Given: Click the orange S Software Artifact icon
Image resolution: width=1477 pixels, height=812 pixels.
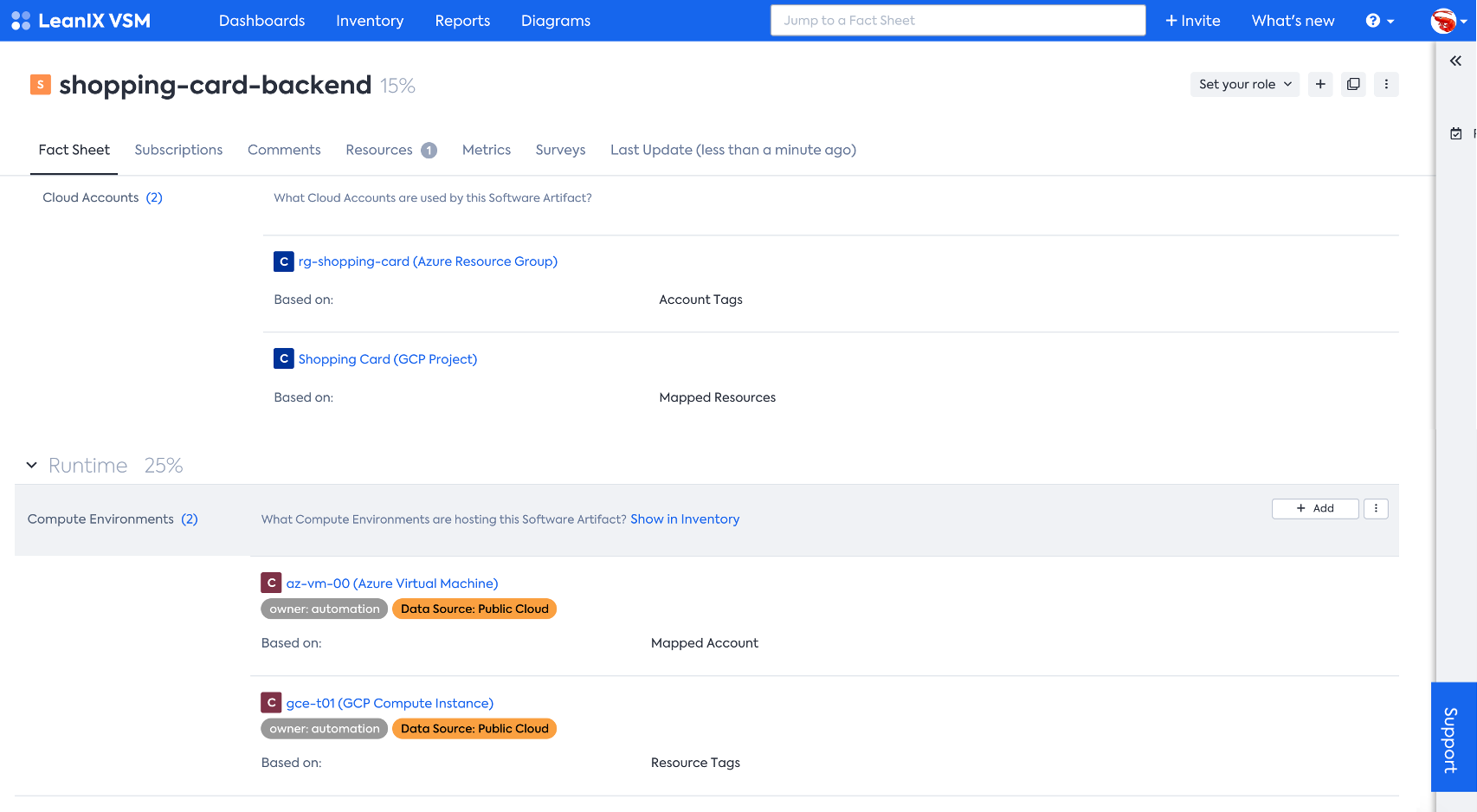Looking at the screenshot, I should pos(41,84).
